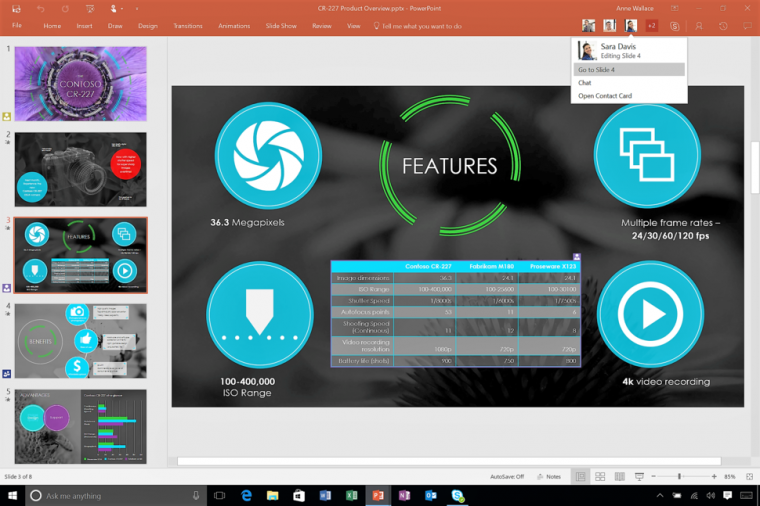Select slide 4 Benefits thumbnail
Image resolution: width=760 pixels, height=506 pixels.
coord(80,341)
